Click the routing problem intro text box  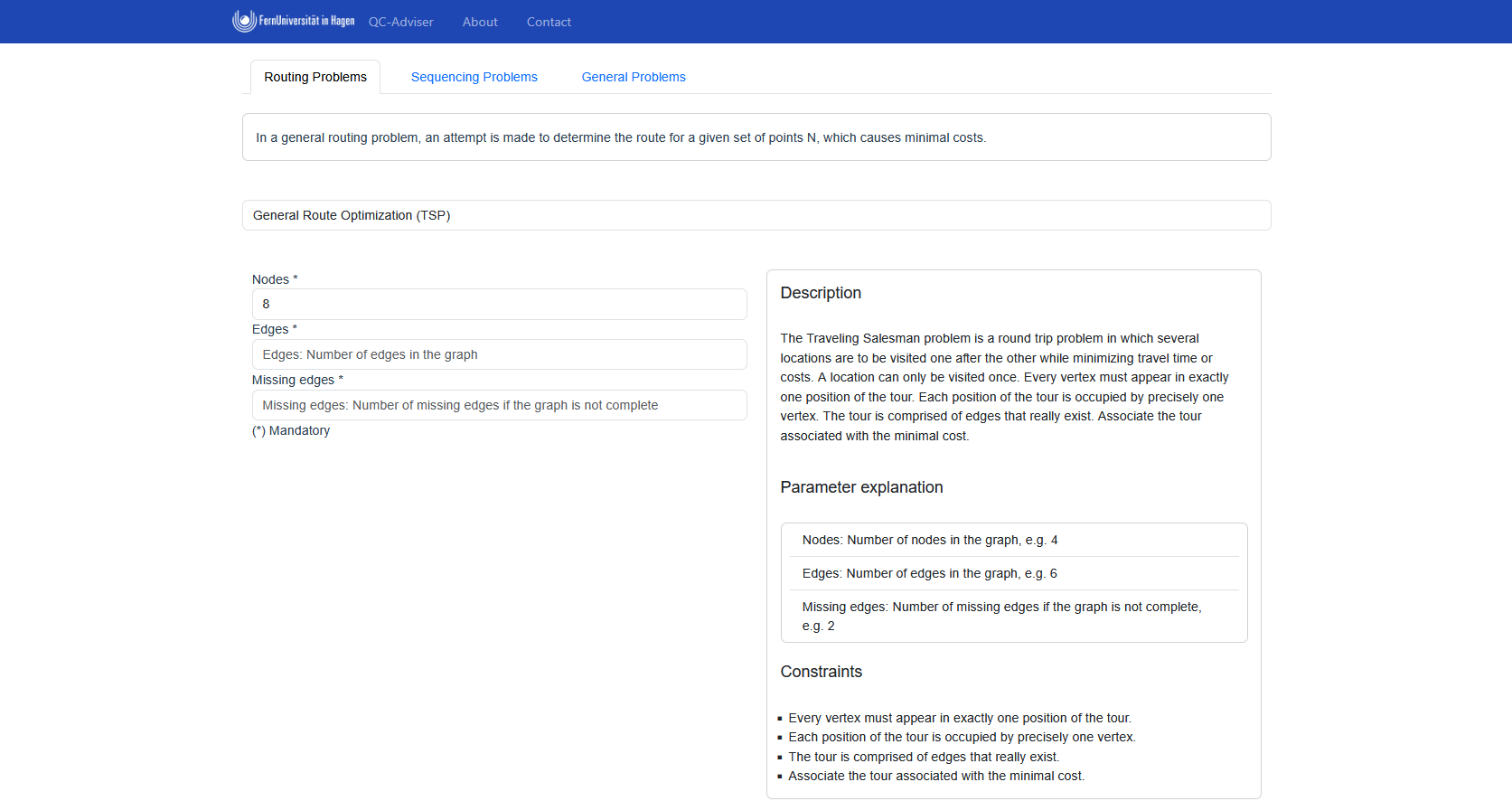[x=756, y=137]
